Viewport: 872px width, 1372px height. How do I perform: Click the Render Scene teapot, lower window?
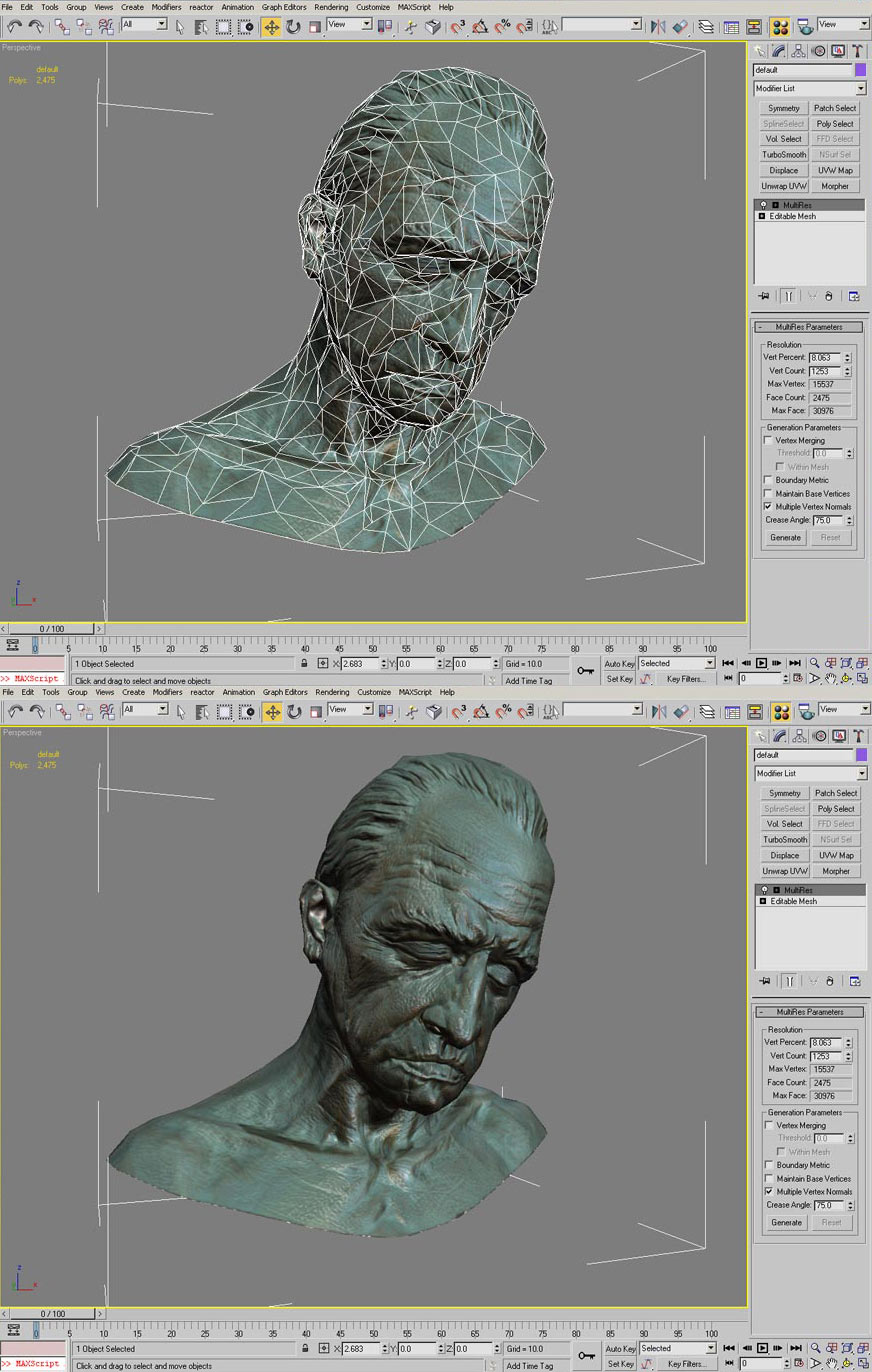(x=805, y=712)
